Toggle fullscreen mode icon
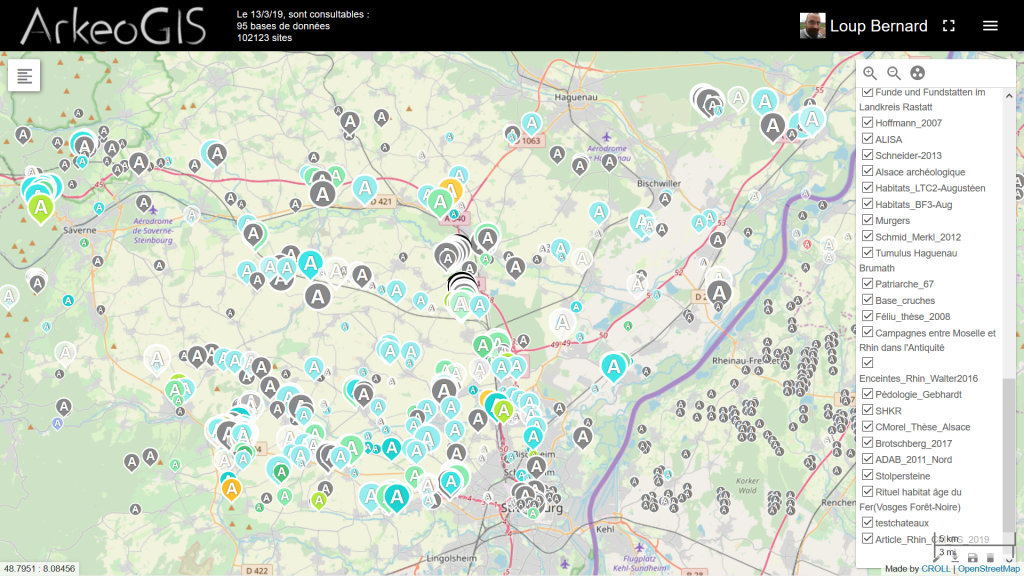1024x576 pixels. tap(949, 25)
